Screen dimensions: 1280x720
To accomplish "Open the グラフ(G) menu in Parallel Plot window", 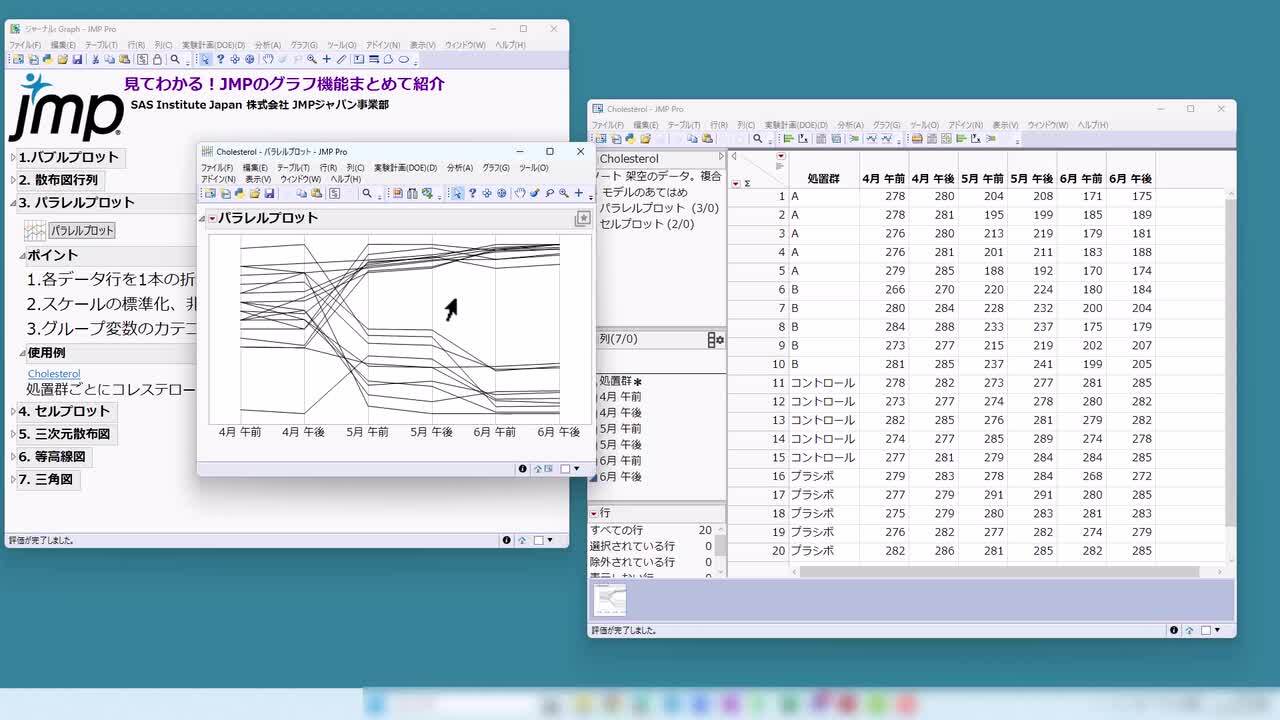I will [x=495, y=168].
